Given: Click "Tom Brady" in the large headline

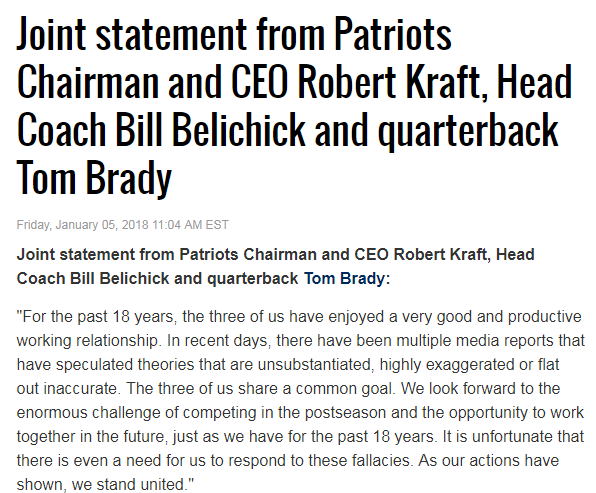Looking at the screenshot, I should point(94,178).
